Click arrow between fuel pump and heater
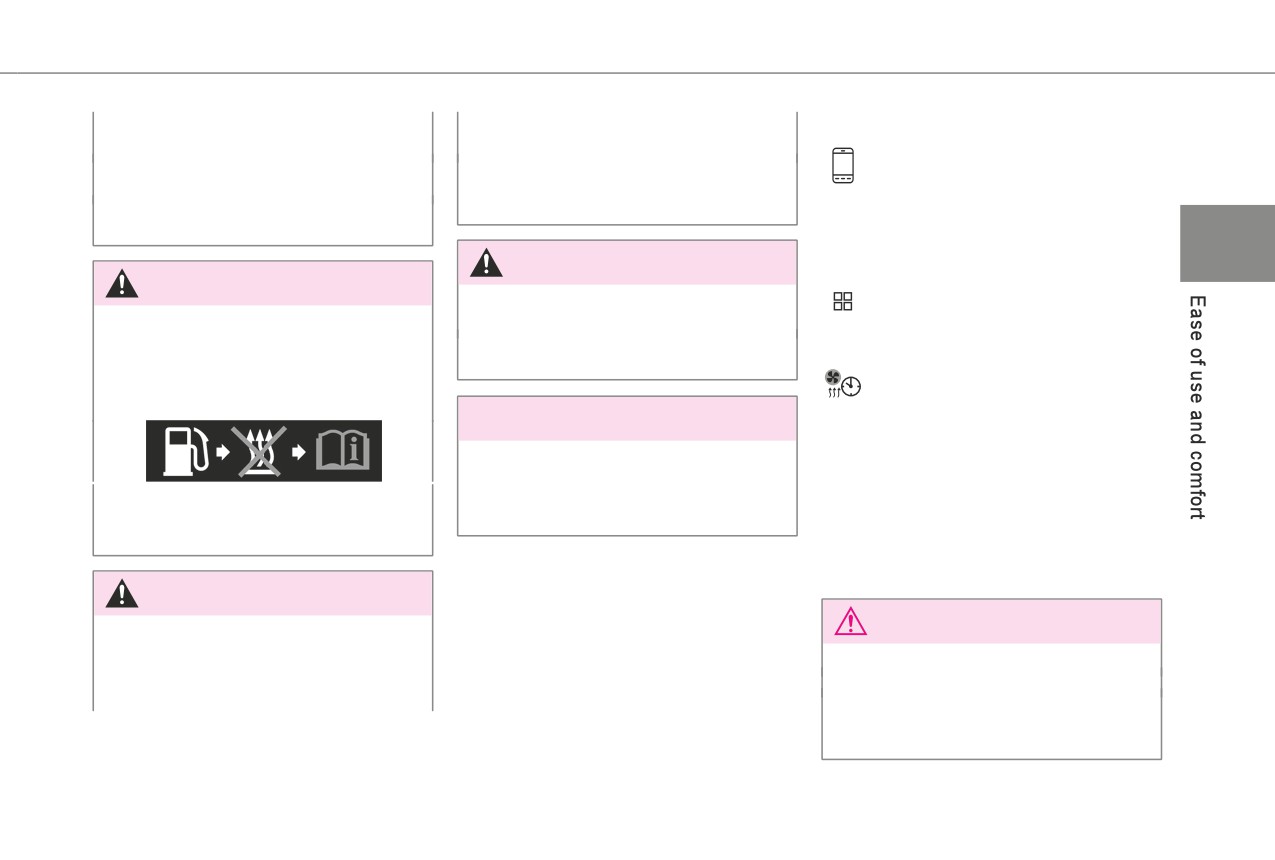 [224, 452]
